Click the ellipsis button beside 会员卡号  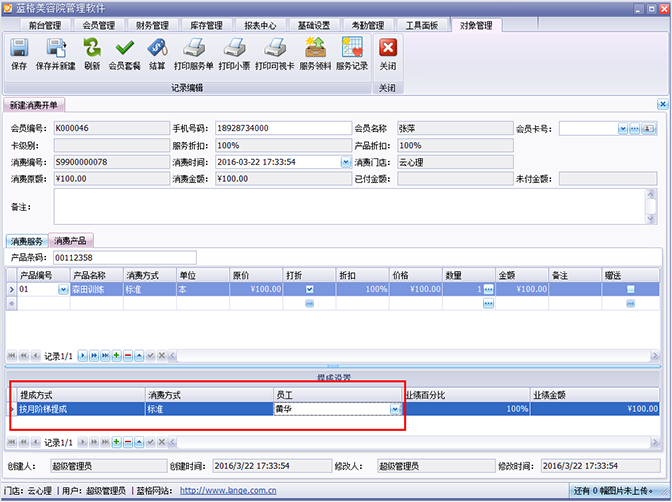(634, 129)
